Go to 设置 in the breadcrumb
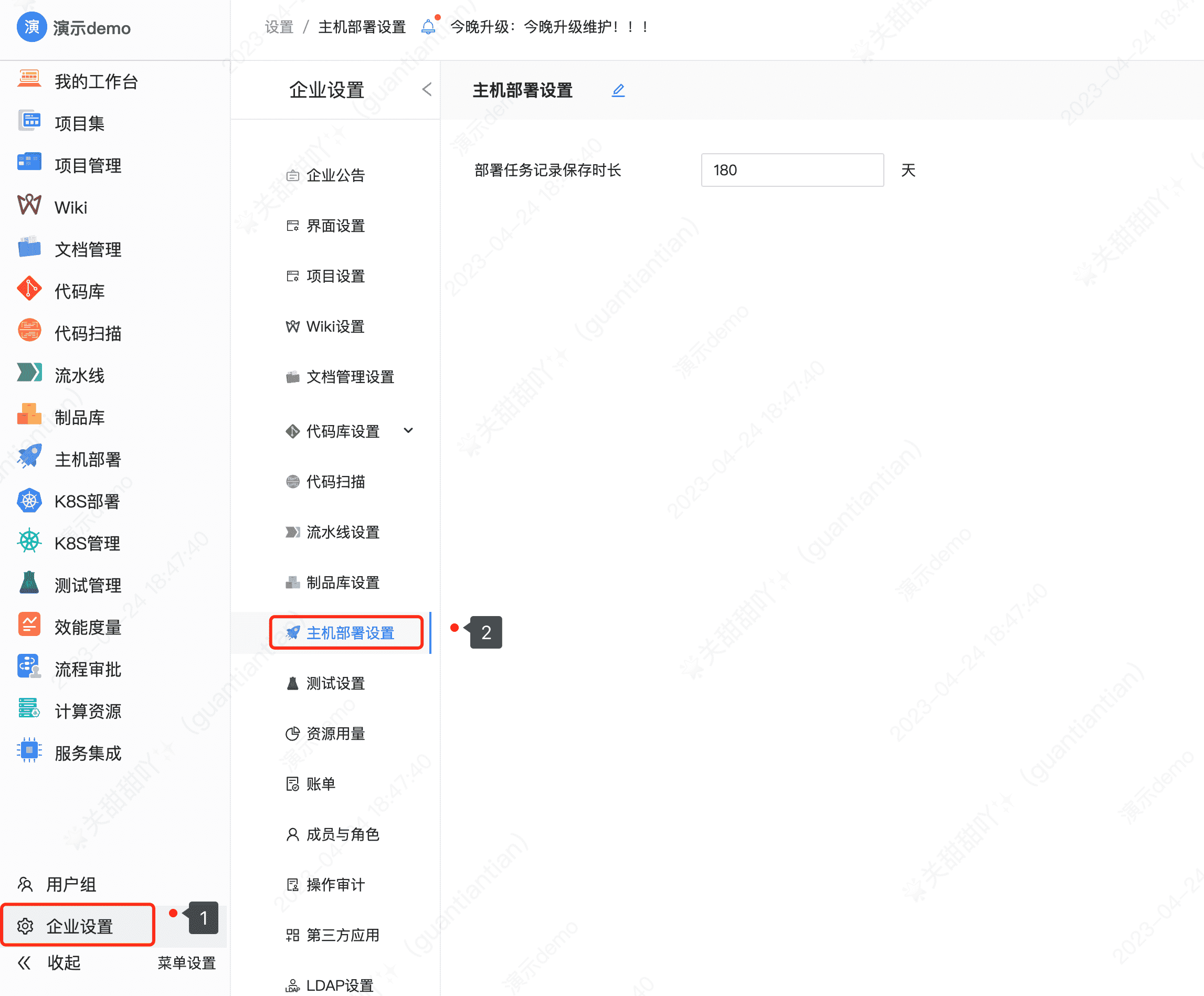This screenshot has width=1204, height=996. click(278, 26)
